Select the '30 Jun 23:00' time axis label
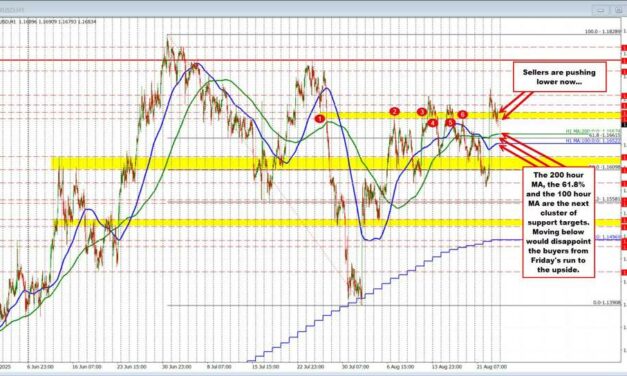Viewport: 627px width, 376px height. point(177,367)
